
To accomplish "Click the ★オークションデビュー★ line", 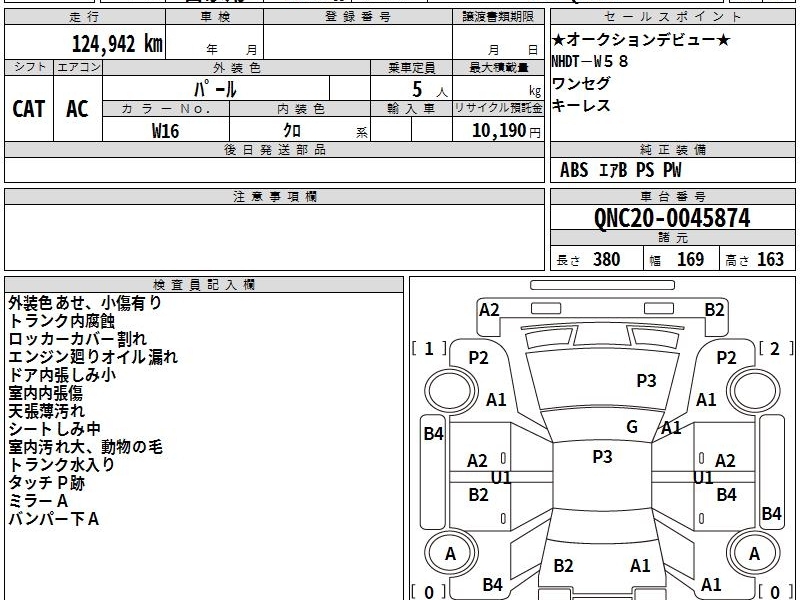I will point(641,40).
